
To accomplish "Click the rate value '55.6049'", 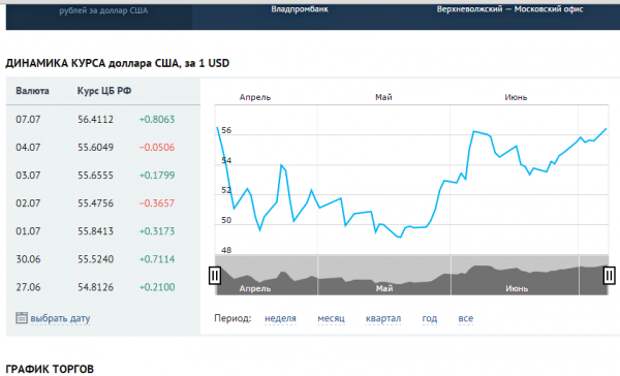I will point(95,147).
